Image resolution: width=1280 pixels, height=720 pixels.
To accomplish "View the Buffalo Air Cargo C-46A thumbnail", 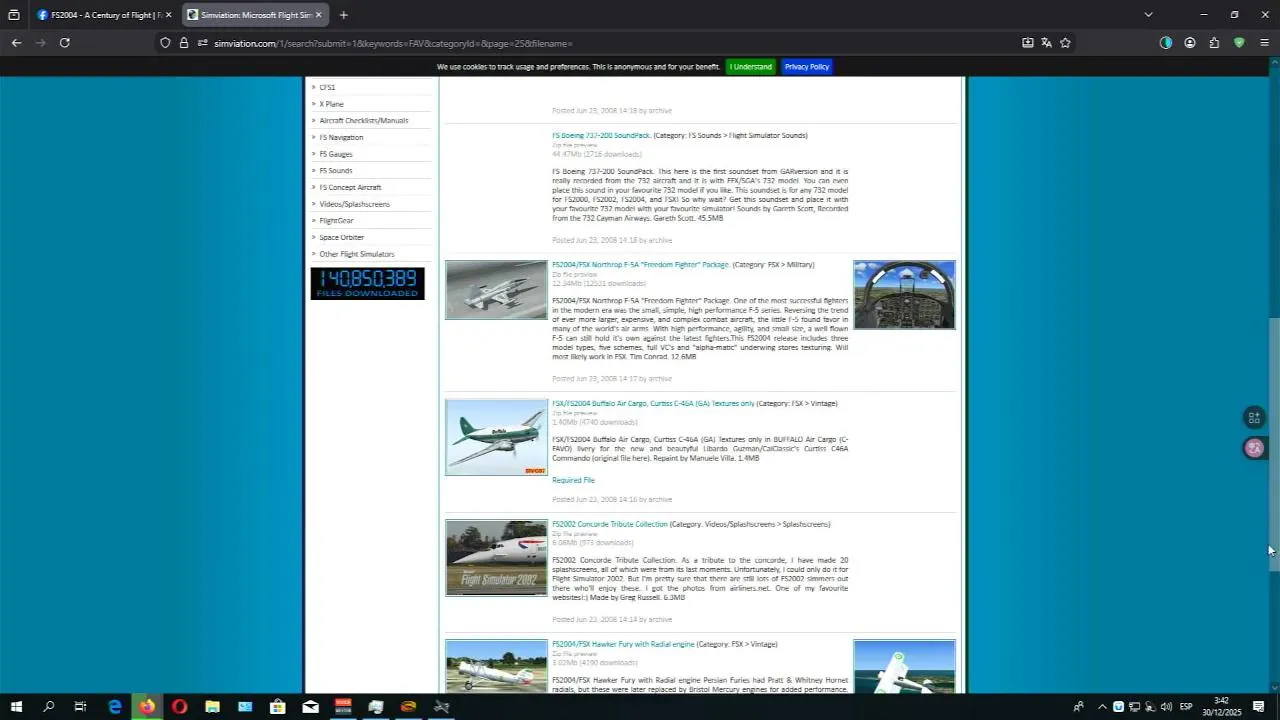I will point(496,438).
